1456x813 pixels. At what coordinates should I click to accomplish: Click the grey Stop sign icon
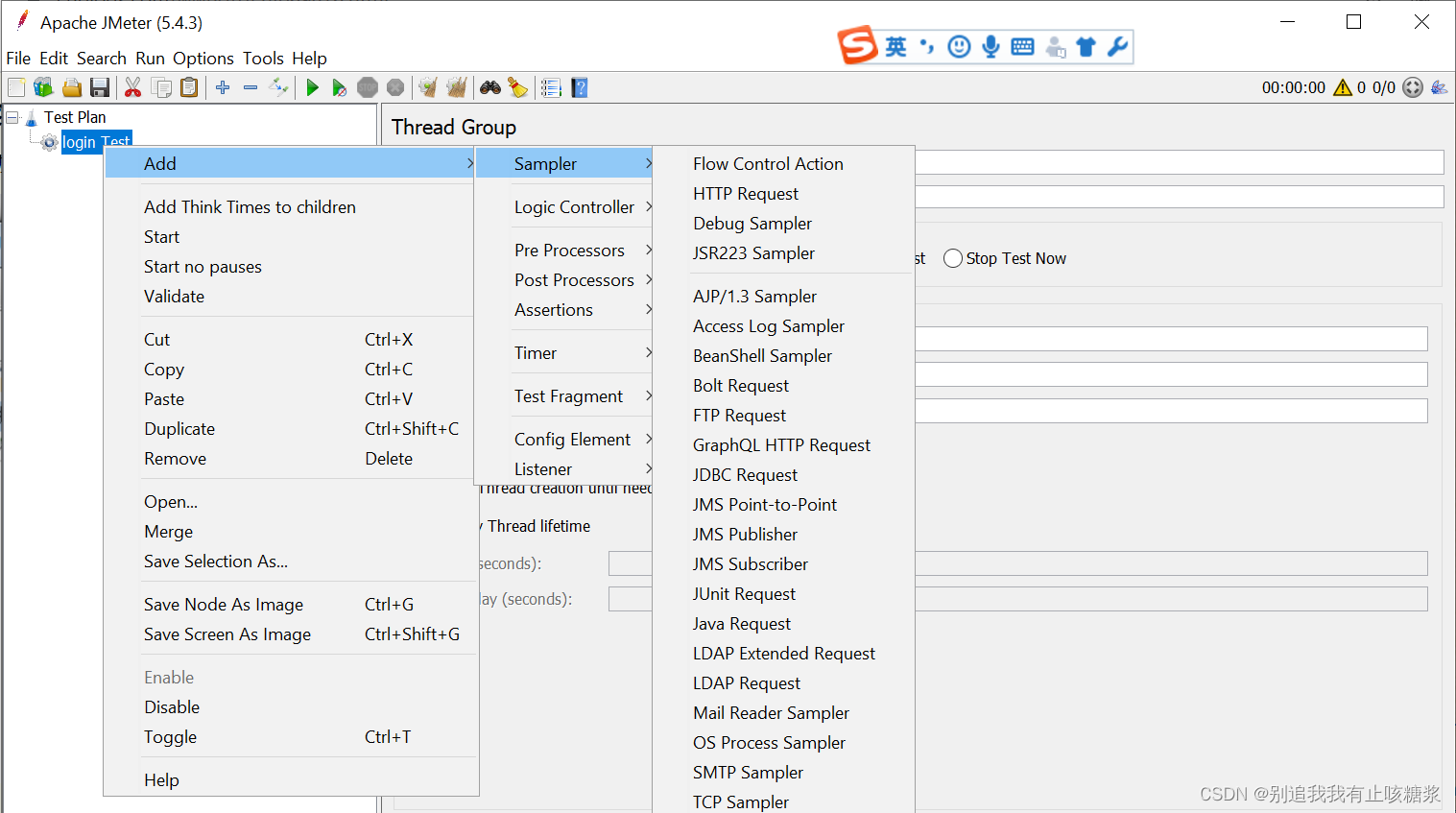tap(368, 87)
